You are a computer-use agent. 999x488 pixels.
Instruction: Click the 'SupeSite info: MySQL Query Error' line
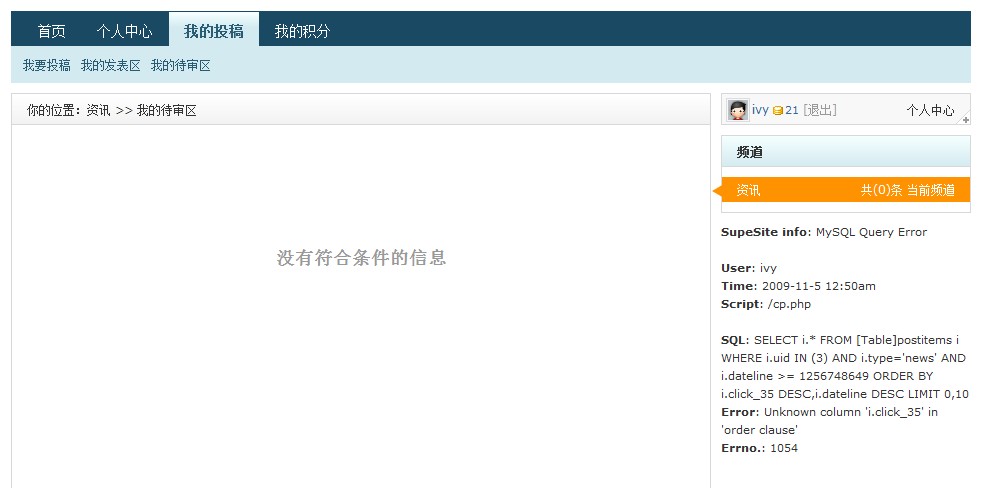click(x=824, y=232)
